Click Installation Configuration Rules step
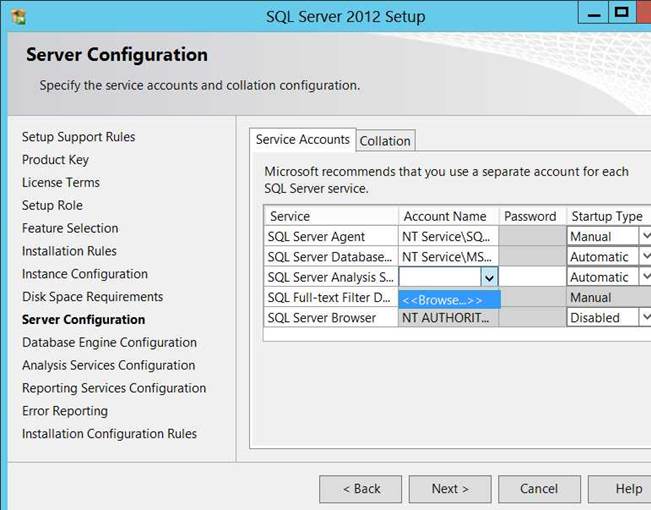This screenshot has height=510, width=651. point(110,434)
